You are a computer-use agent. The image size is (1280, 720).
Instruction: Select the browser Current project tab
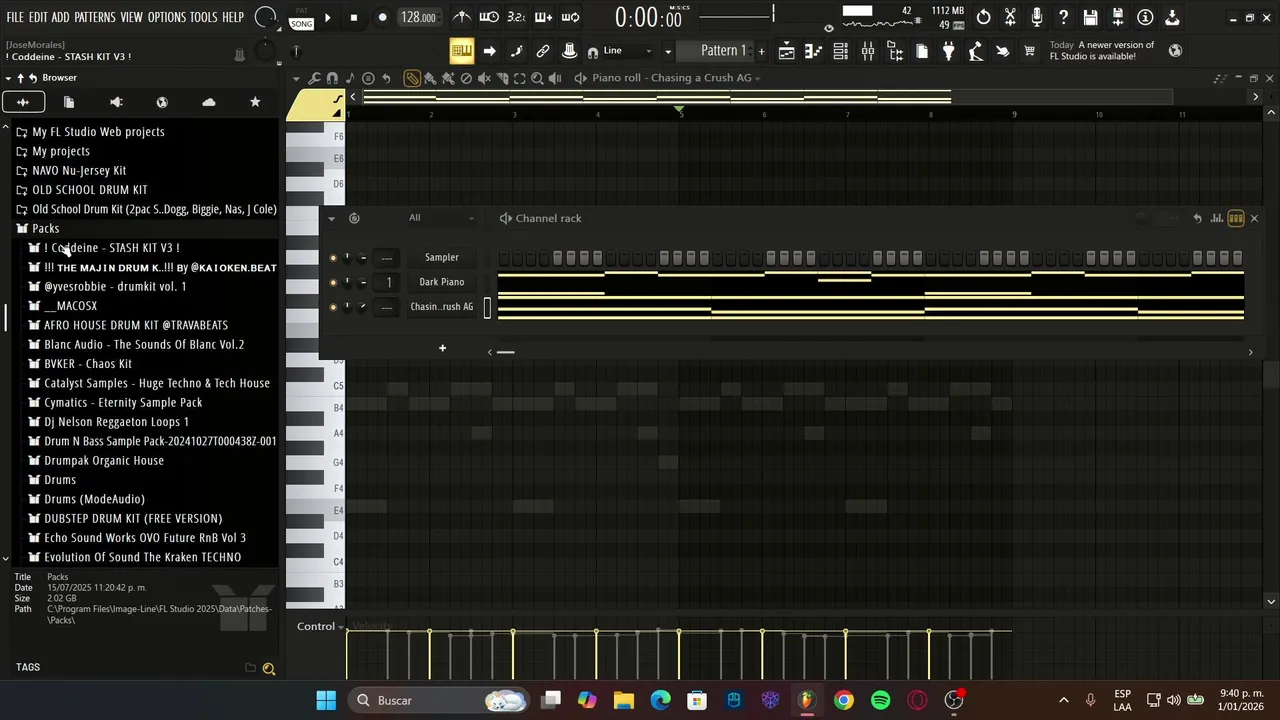(x=69, y=102)
